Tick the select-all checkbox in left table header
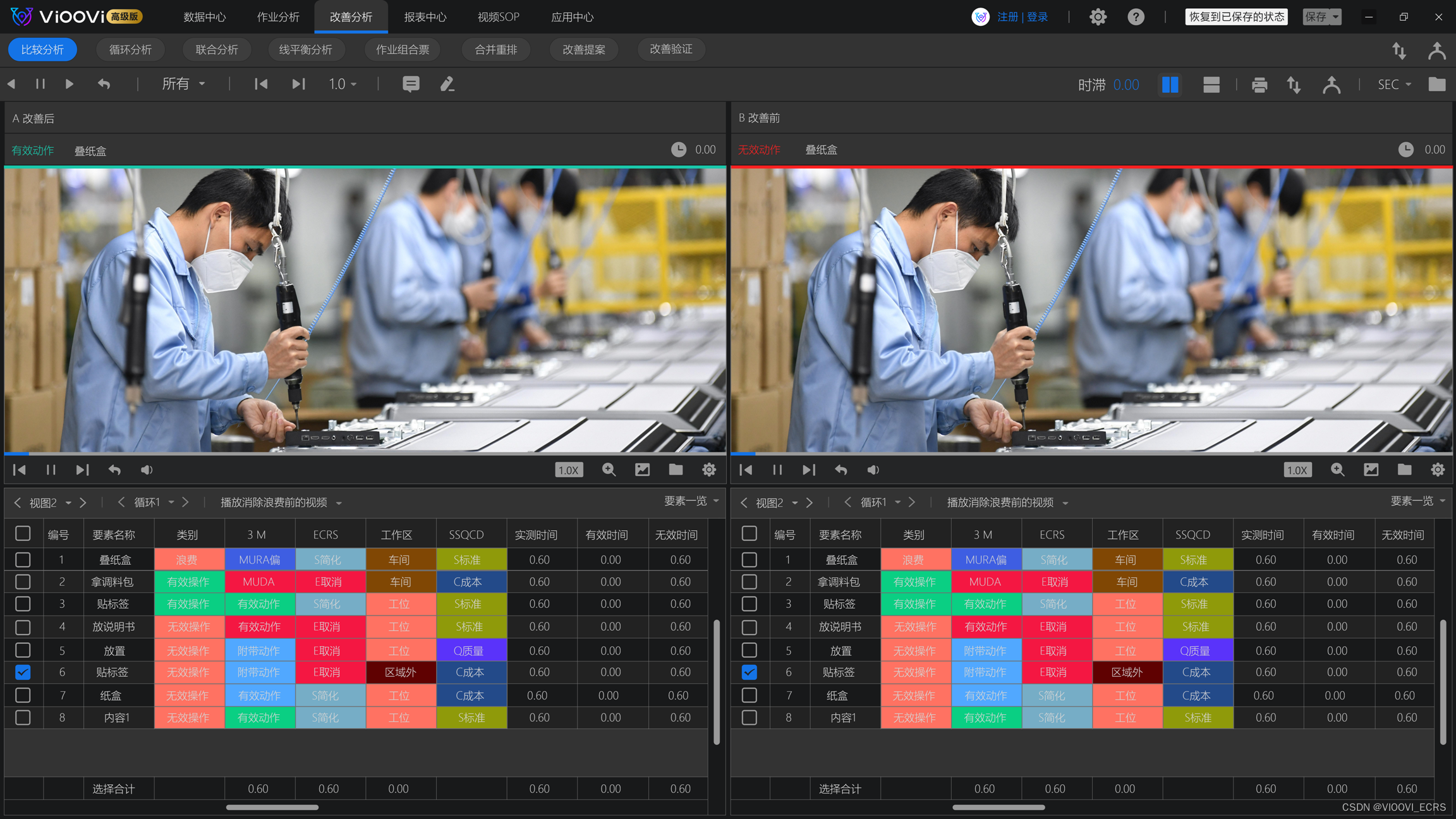The height and width of the screenshot is (819, 1456). coord(23,534)
